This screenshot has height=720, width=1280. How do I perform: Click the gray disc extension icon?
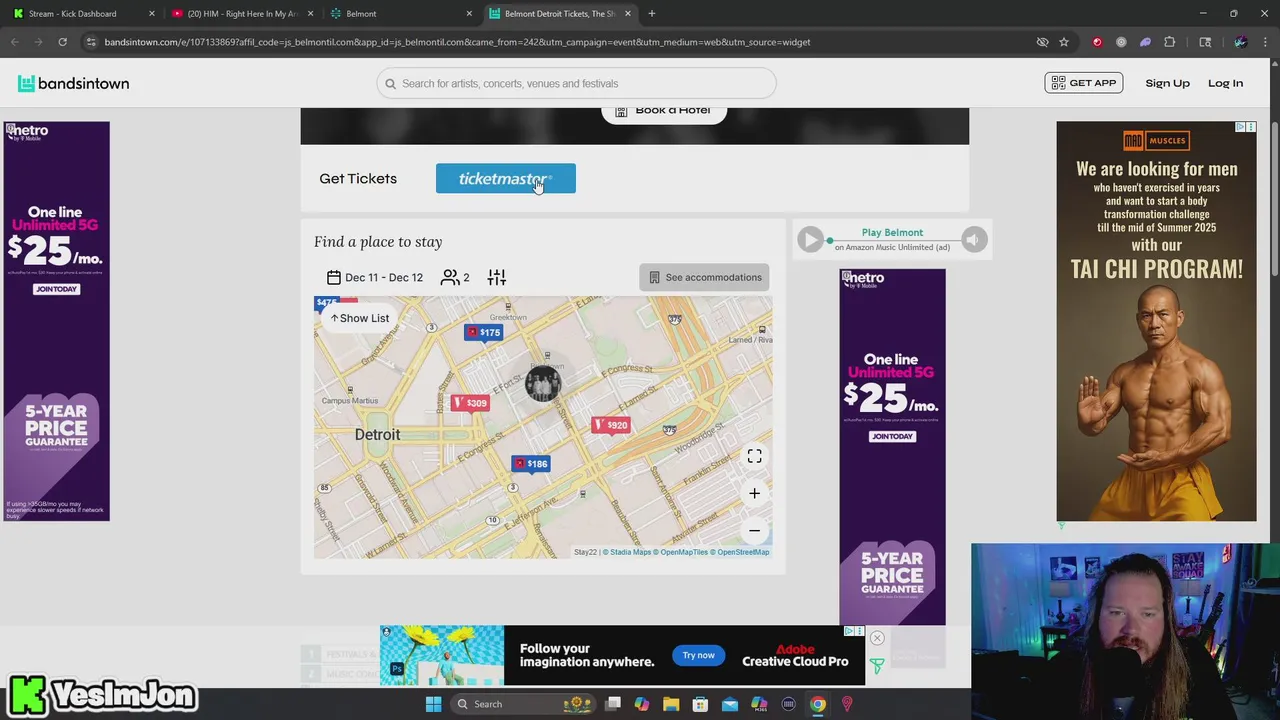(x=1121, y=42)
